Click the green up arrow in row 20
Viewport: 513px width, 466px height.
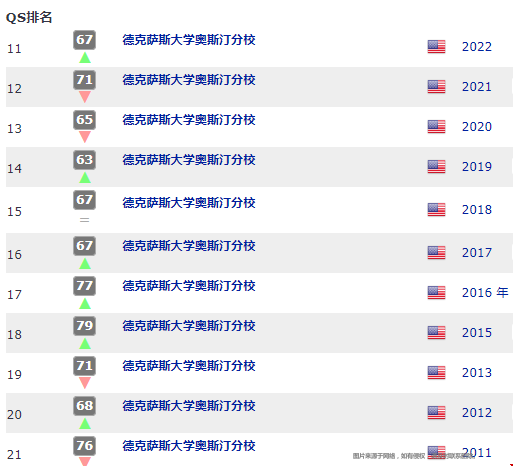coord(85,423)
